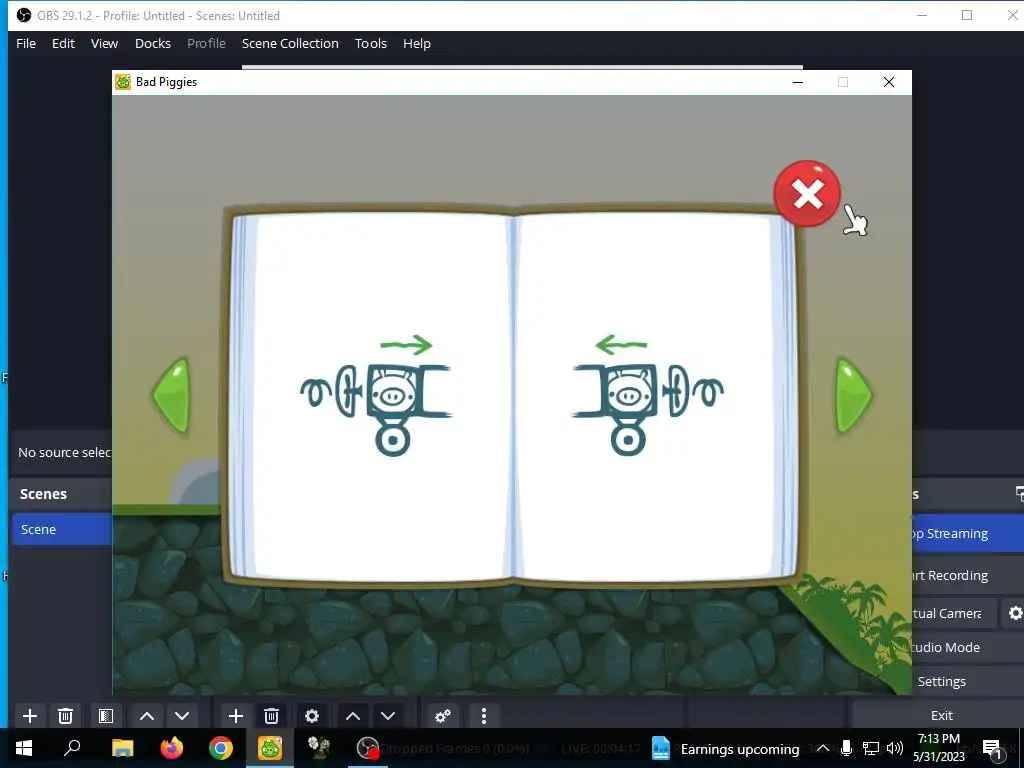Screen dimensions: 1024x768
Task: Open Earnings upcoming news widget
Action: pos(726,748)
